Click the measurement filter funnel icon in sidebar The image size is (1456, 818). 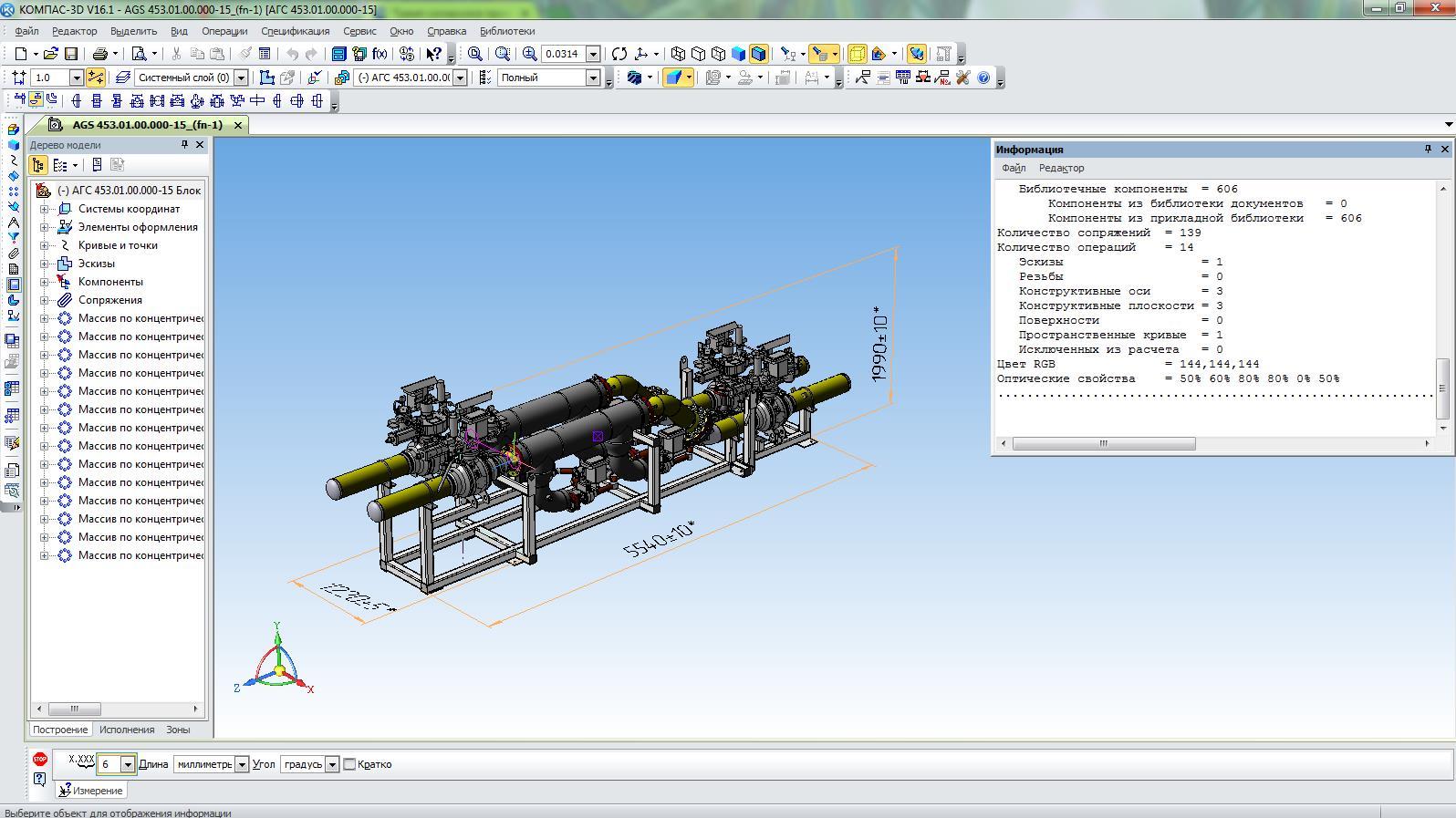click(13, 237)
